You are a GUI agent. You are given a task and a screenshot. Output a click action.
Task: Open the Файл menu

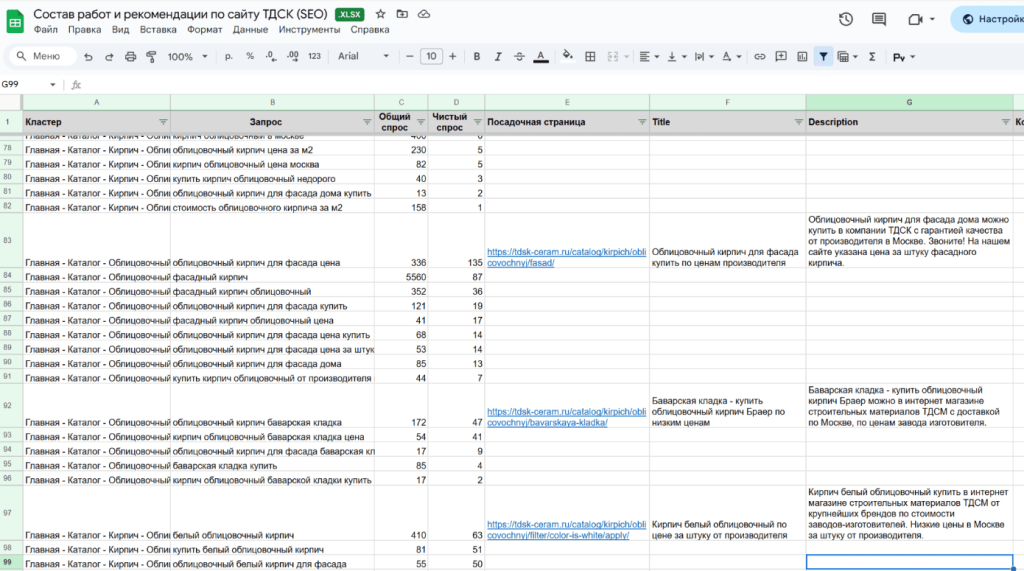pos(46,30)
